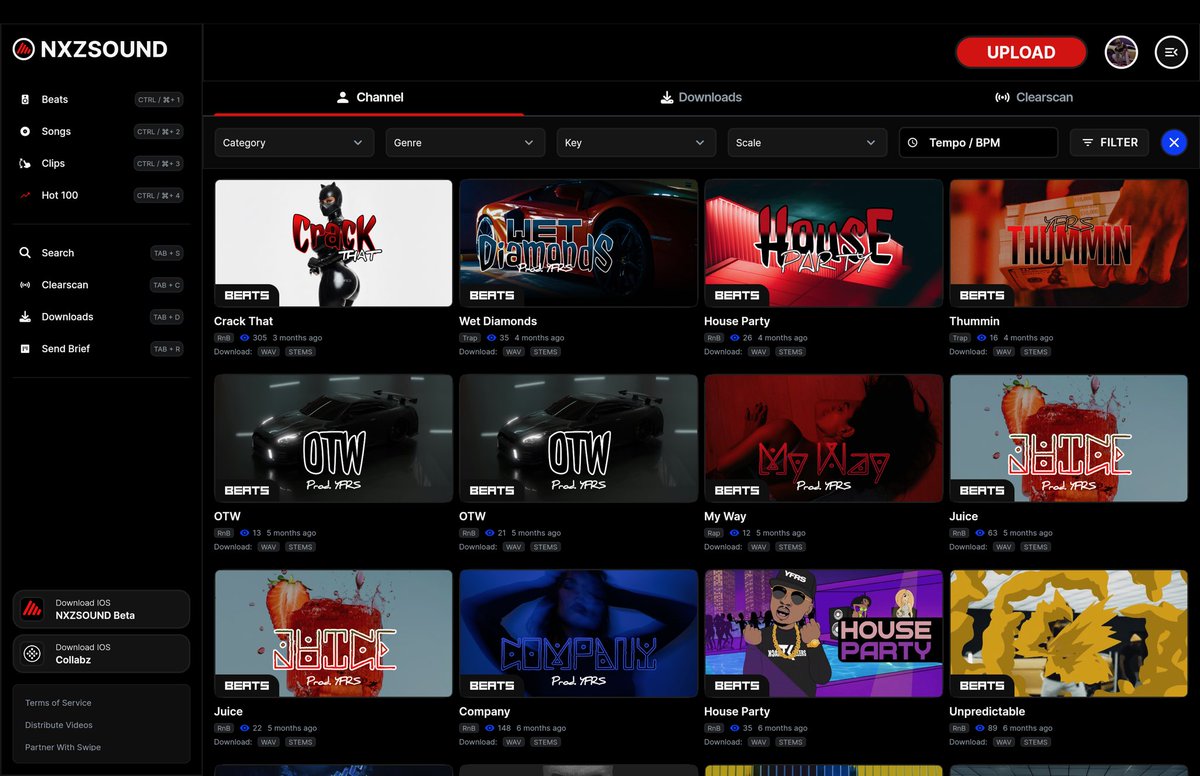The width and height of the screenshot is (1200, 776).
Task: Expand the Scale dropdown
Action: (x=807, y=142)
